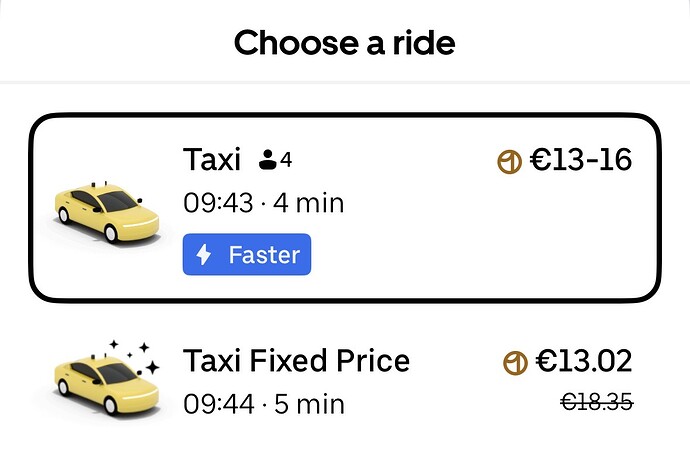Screen dimensions: 690x458
Task: Choose the Taxi Fixed Price option title
Action: coord(296,361)
